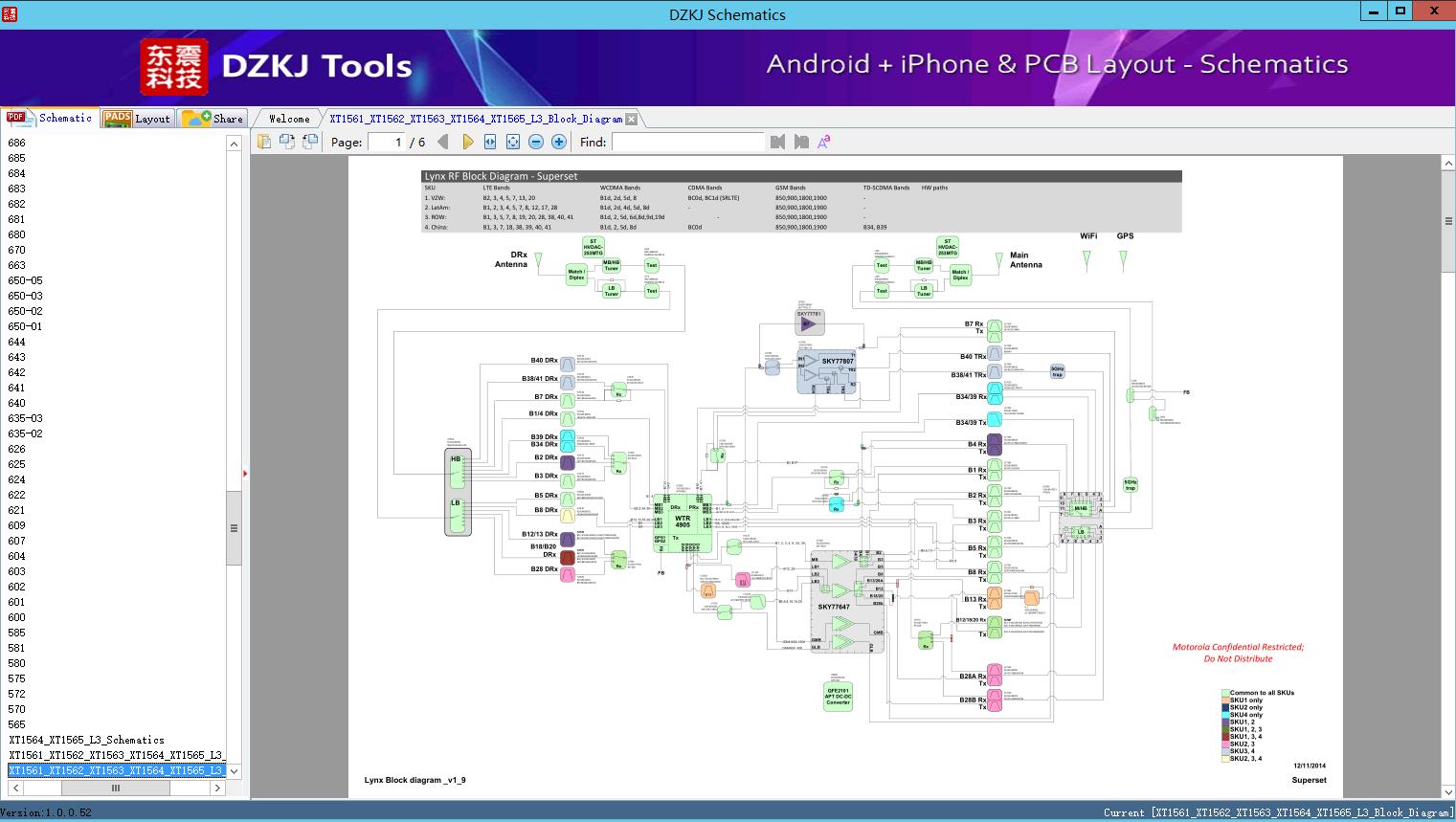Viewport: 1456px width, 822px height.
Task: Click the DZKJ Tools red logo
Action: (173, 66)
